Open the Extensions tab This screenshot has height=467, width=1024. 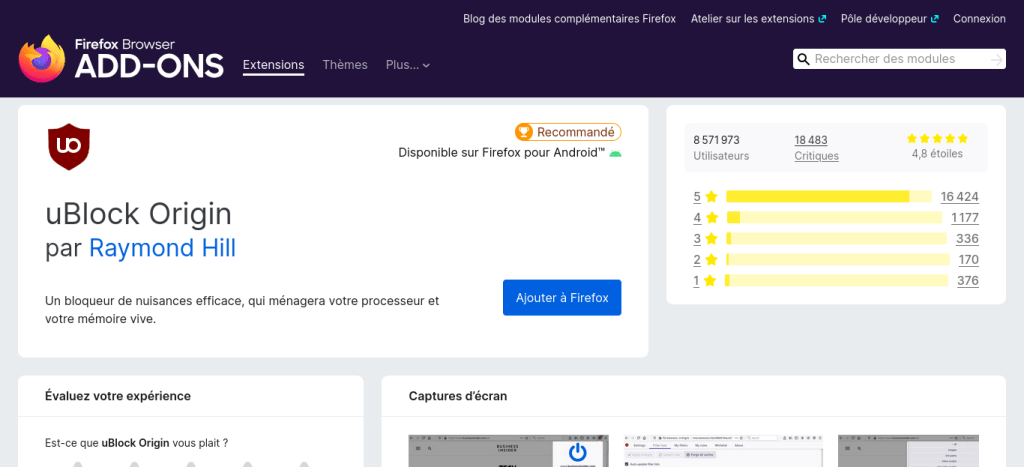[273, 65]
